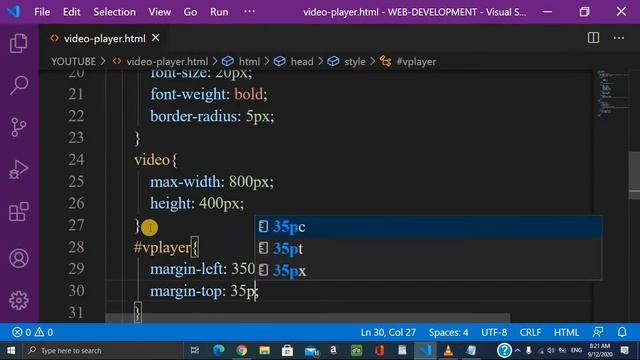Click the feedback icon in status bar

pos(598,332)
